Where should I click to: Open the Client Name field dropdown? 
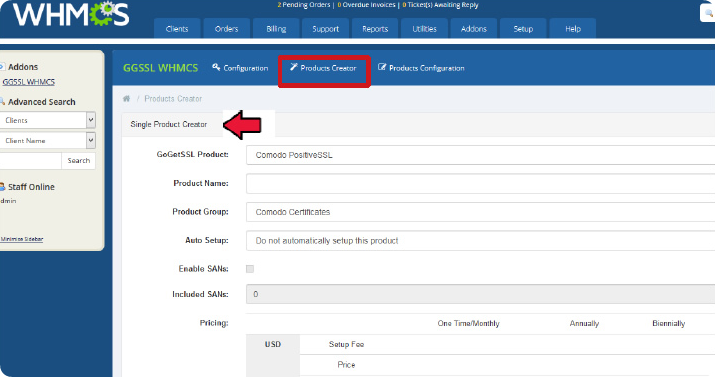click(47, 140)
